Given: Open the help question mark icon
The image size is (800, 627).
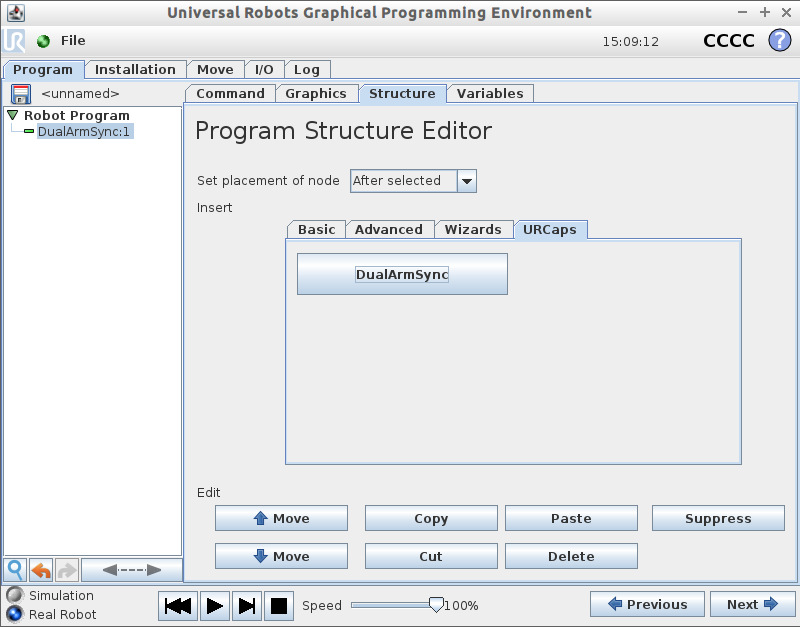Looking at the screenshot, I should [779, 41].
